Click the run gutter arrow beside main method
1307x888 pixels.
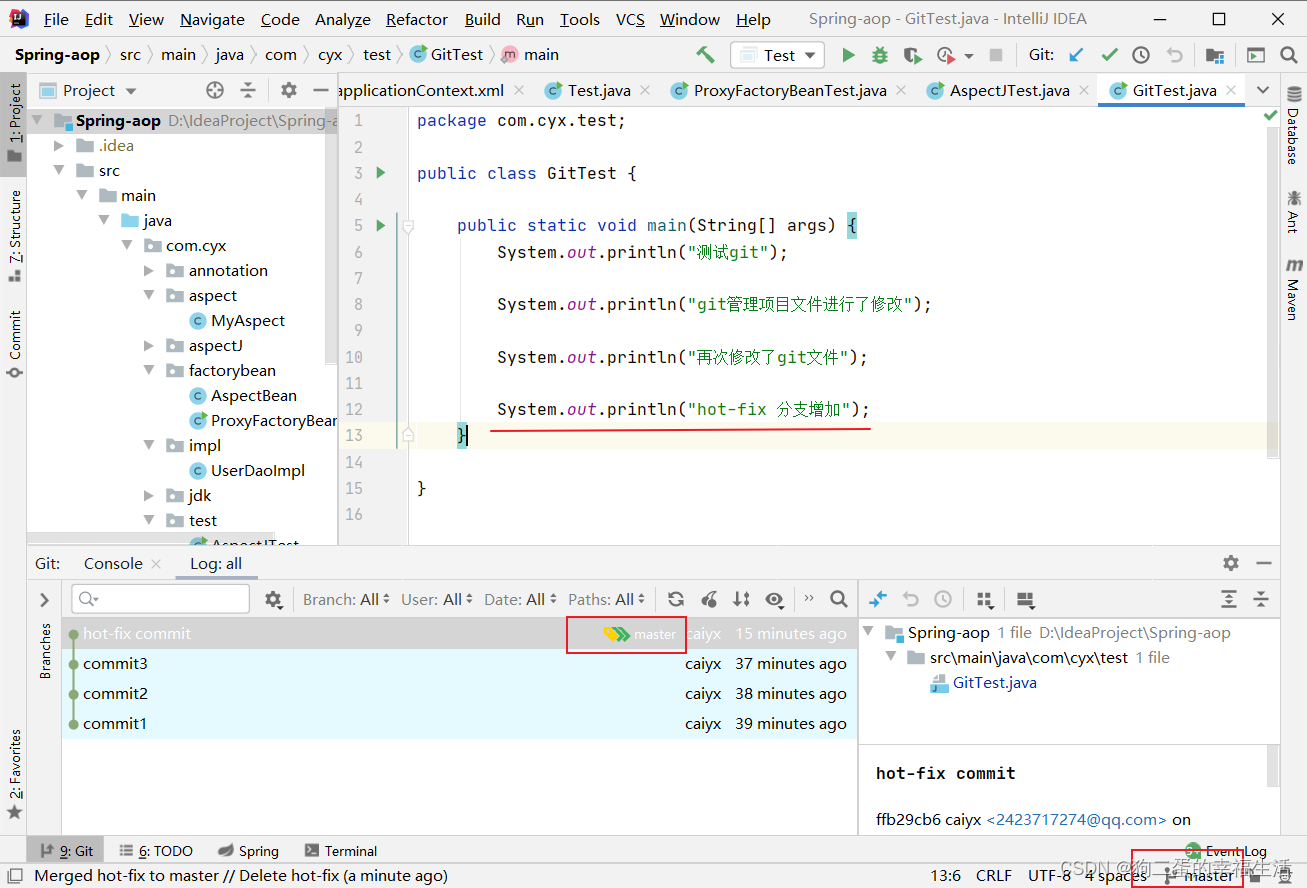tap(380, 225)
